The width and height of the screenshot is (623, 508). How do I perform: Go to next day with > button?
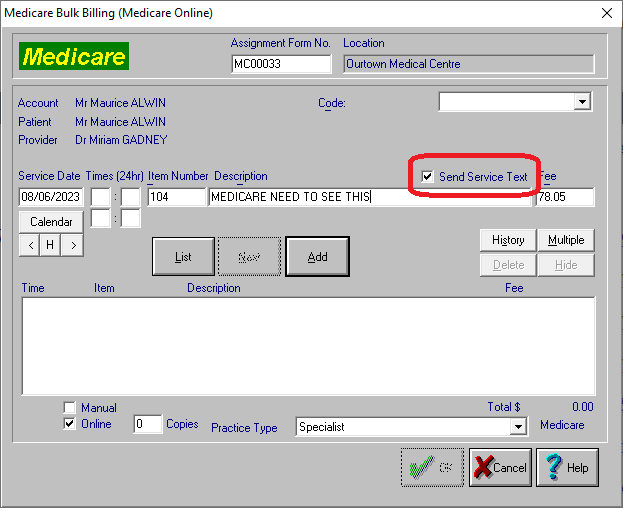(72, 245)
